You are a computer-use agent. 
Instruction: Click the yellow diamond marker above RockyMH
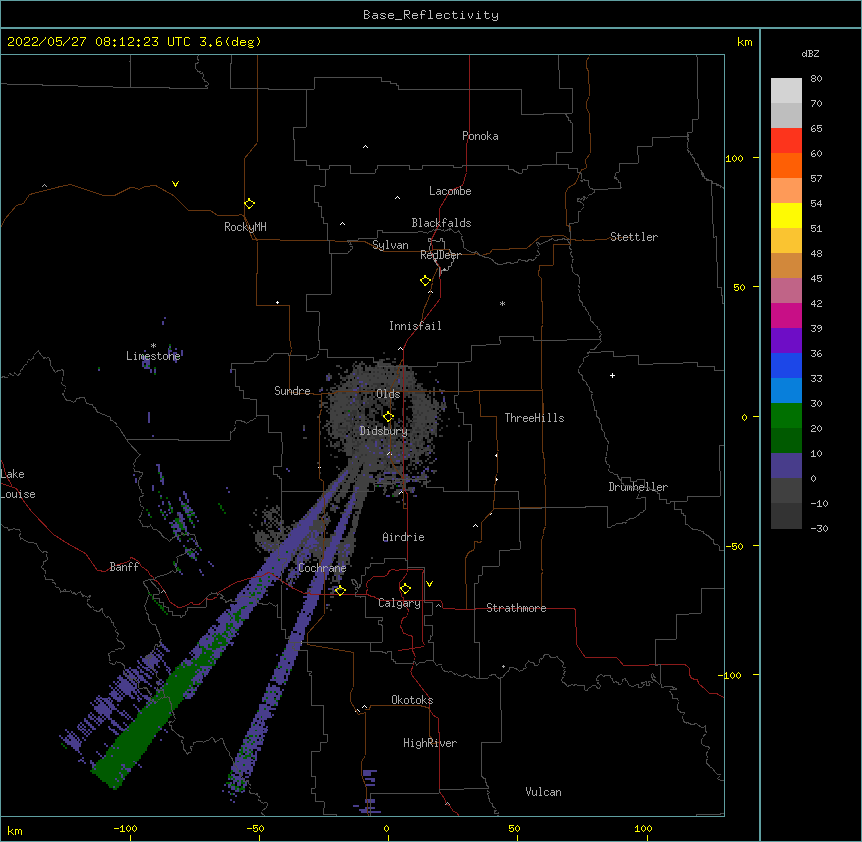pos(249,203)
